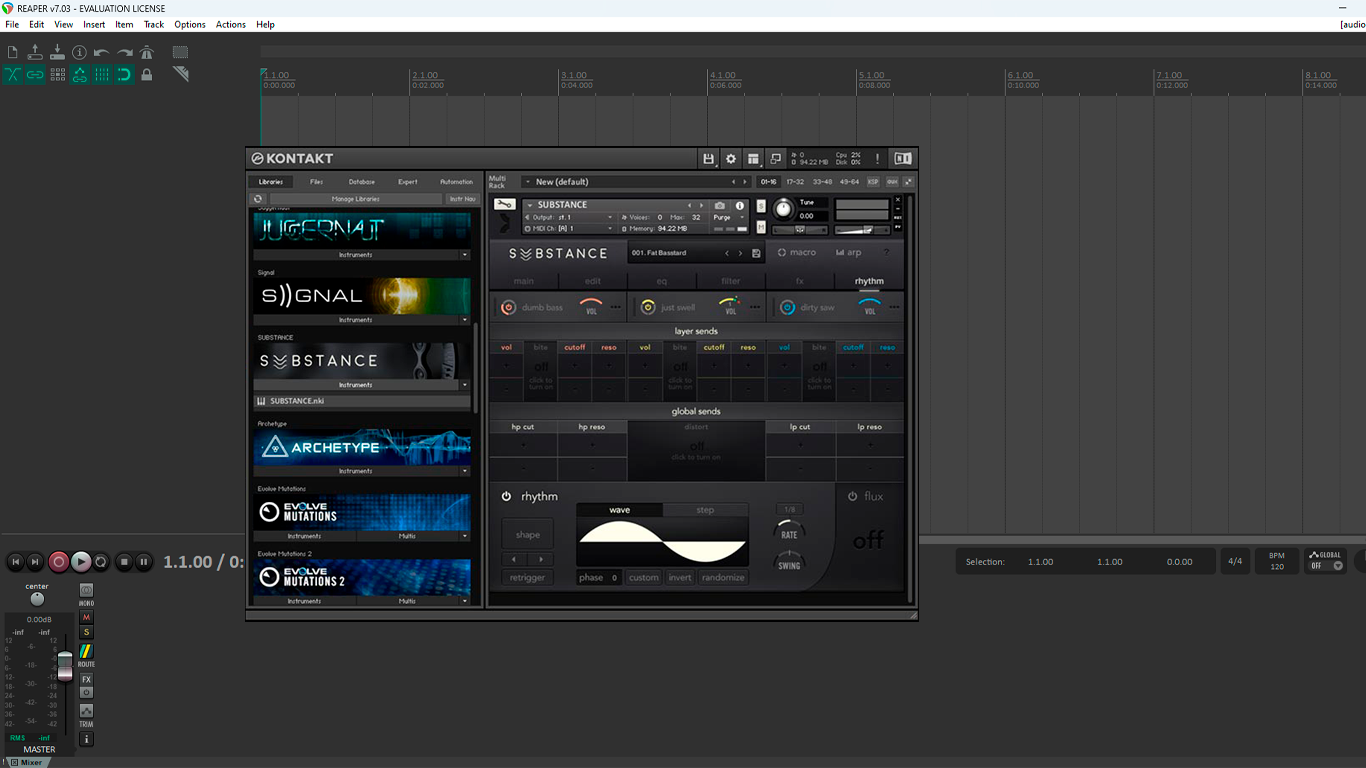
Task: Click power icon of dumb bass layer
Action: [x=508, y=308]
